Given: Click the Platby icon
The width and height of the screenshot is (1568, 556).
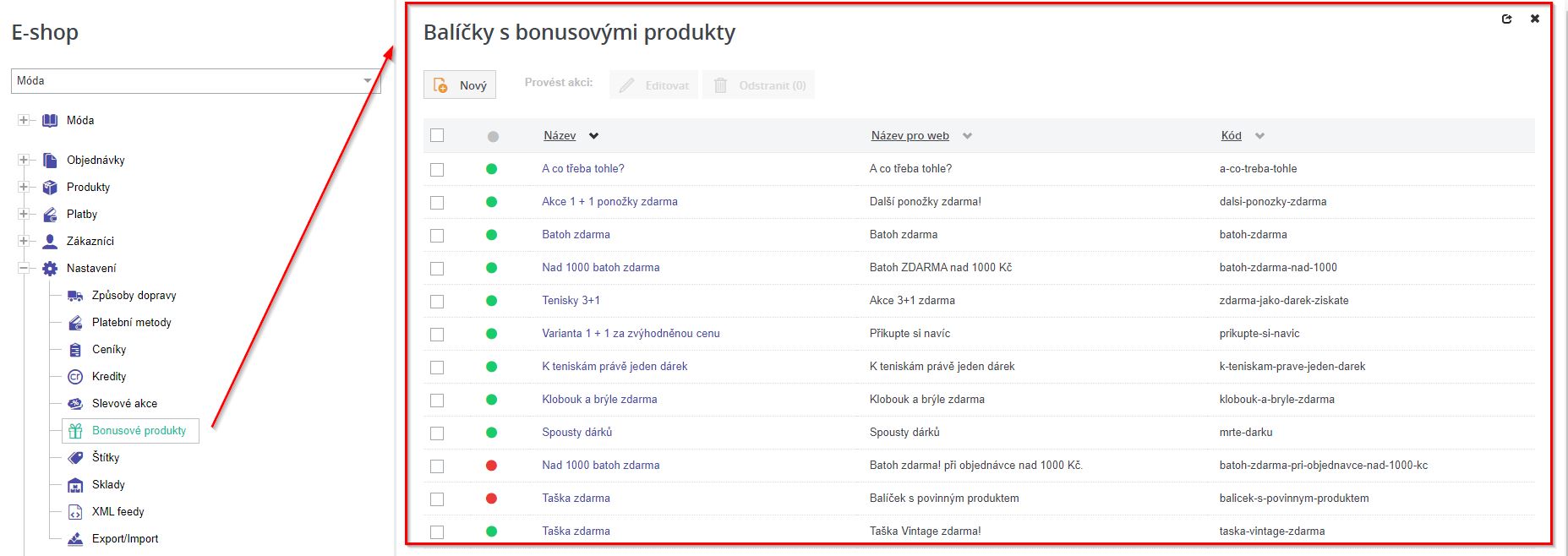Looking at the screenshot, I should [x=50, y=214].
